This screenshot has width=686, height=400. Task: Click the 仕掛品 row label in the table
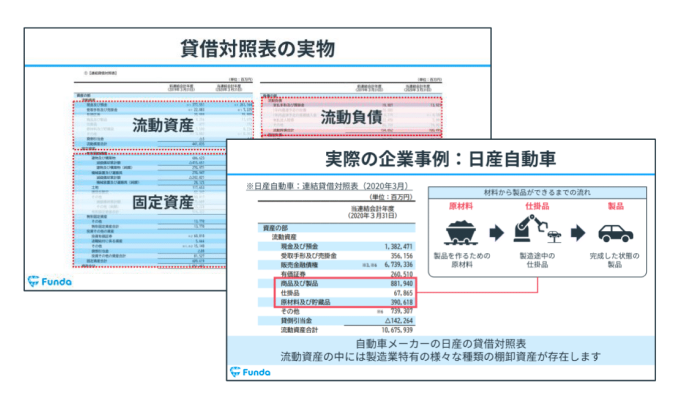pyautogui.click(x=290, y=293)
